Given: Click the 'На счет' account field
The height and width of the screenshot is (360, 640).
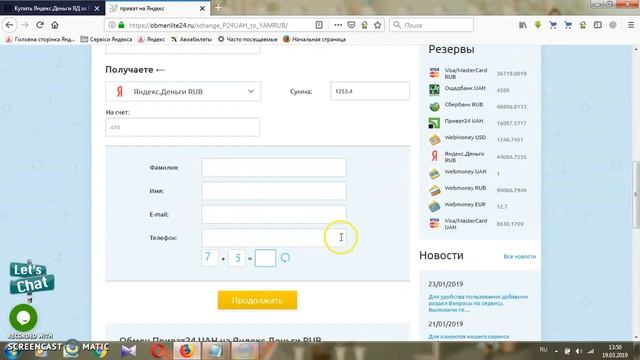Looking at the screenshot, I should pyautogui.click(x=182, y=127).
